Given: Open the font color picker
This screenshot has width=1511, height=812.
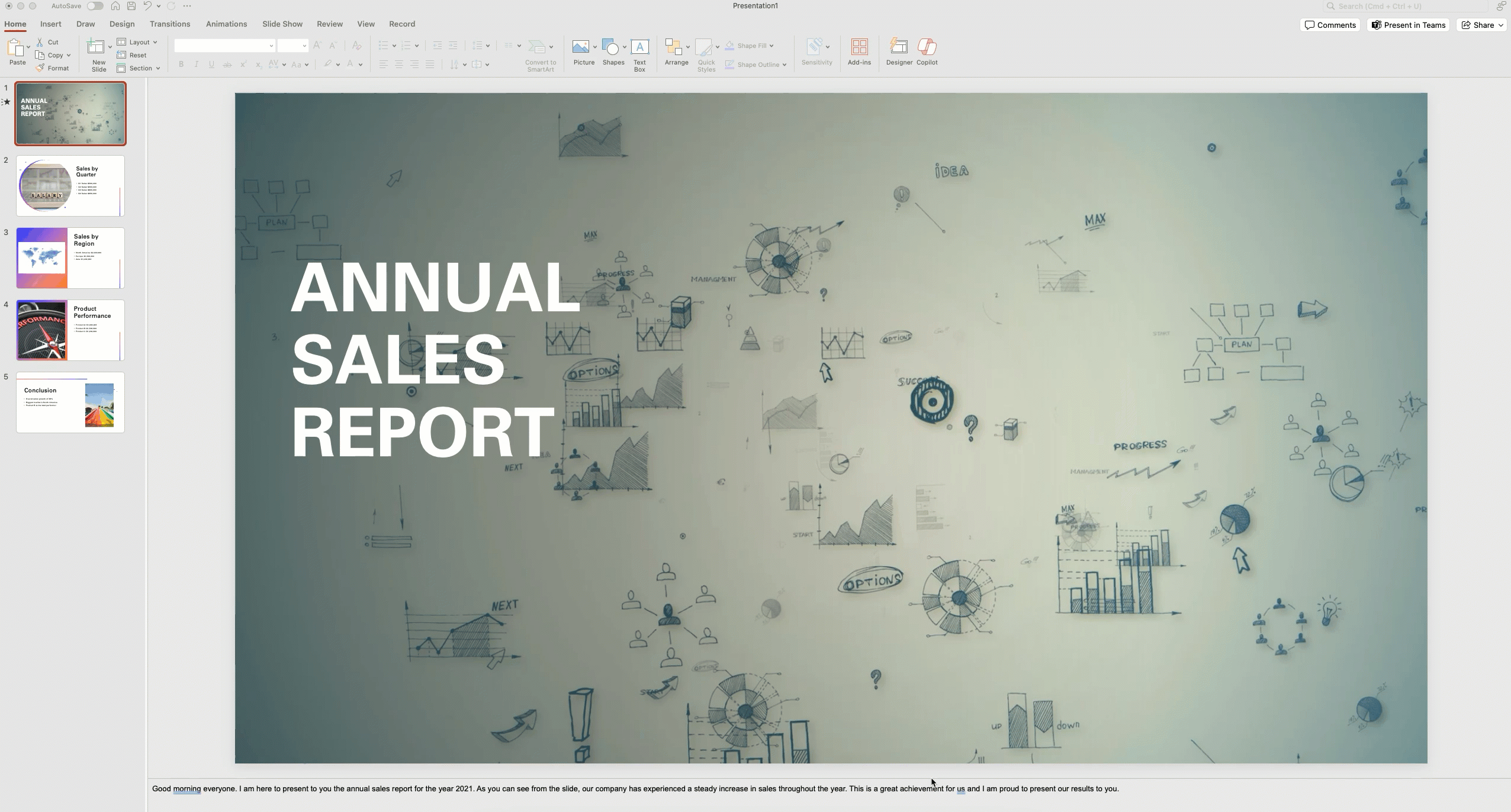Looking at the screenshot, I should [x=361, y=65].
